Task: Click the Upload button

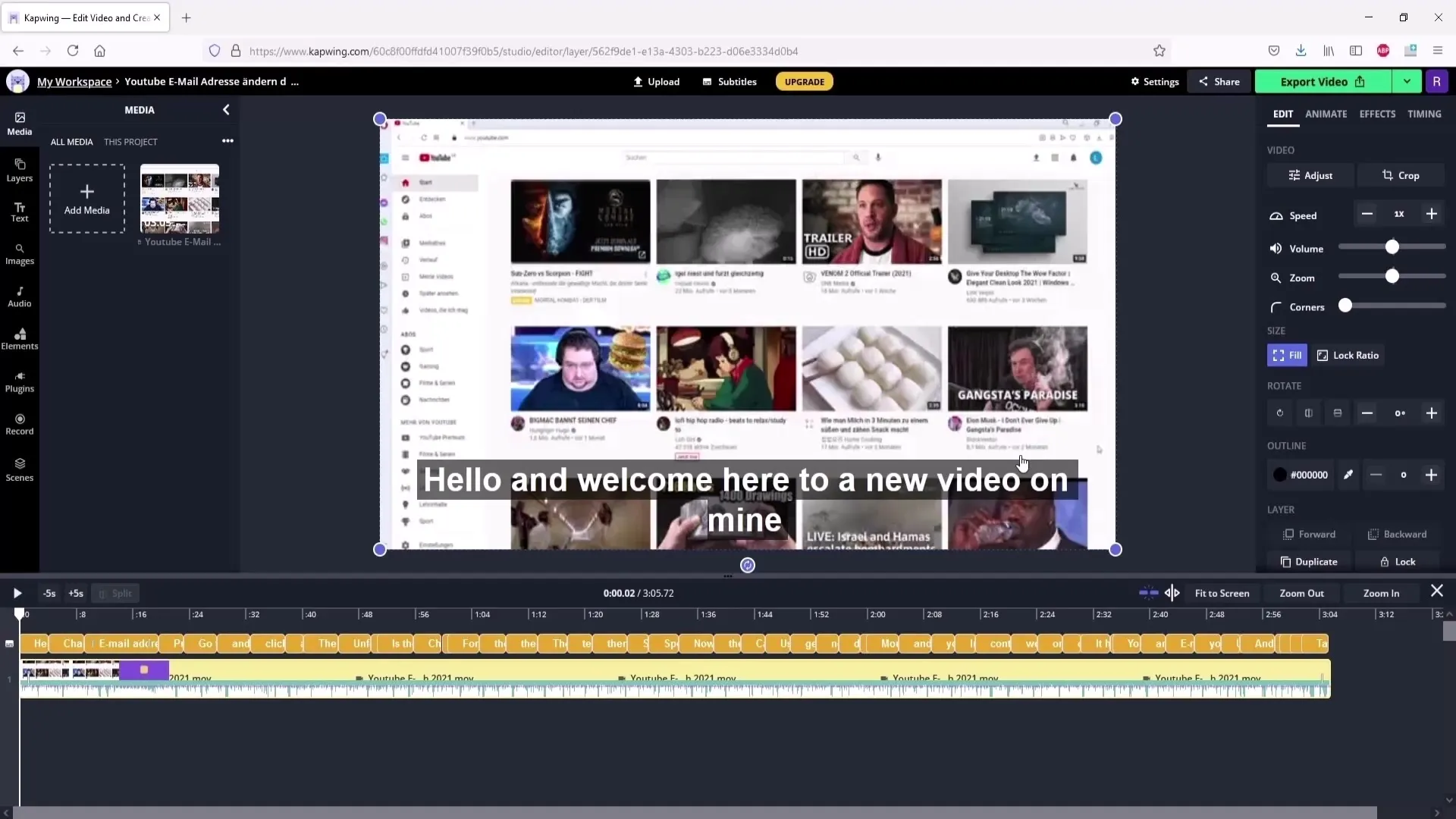Action: [x=657, y=82]
